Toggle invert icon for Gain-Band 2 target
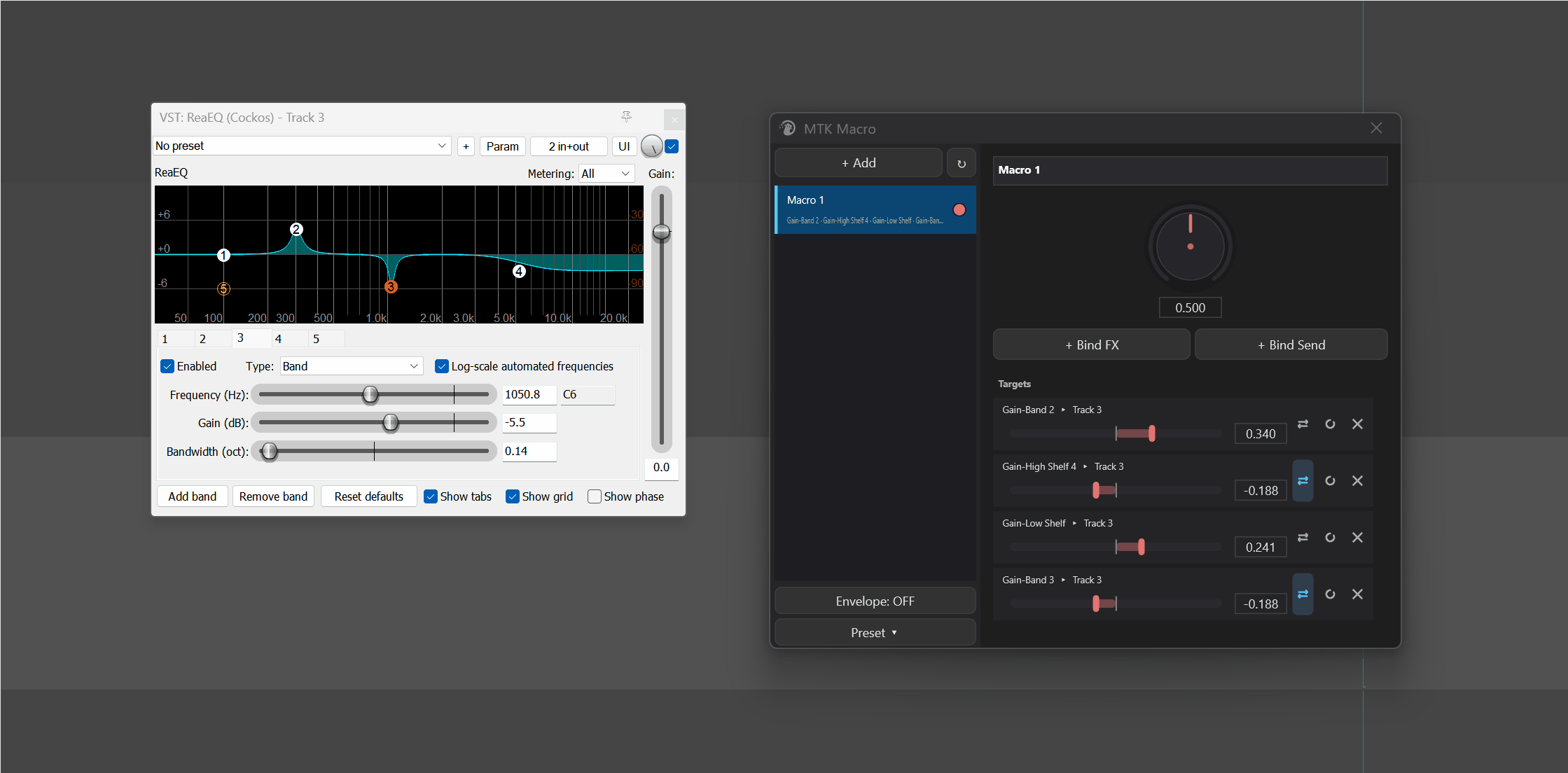This screenshot has width=1568, height=773. click(x=1303, y=424)
